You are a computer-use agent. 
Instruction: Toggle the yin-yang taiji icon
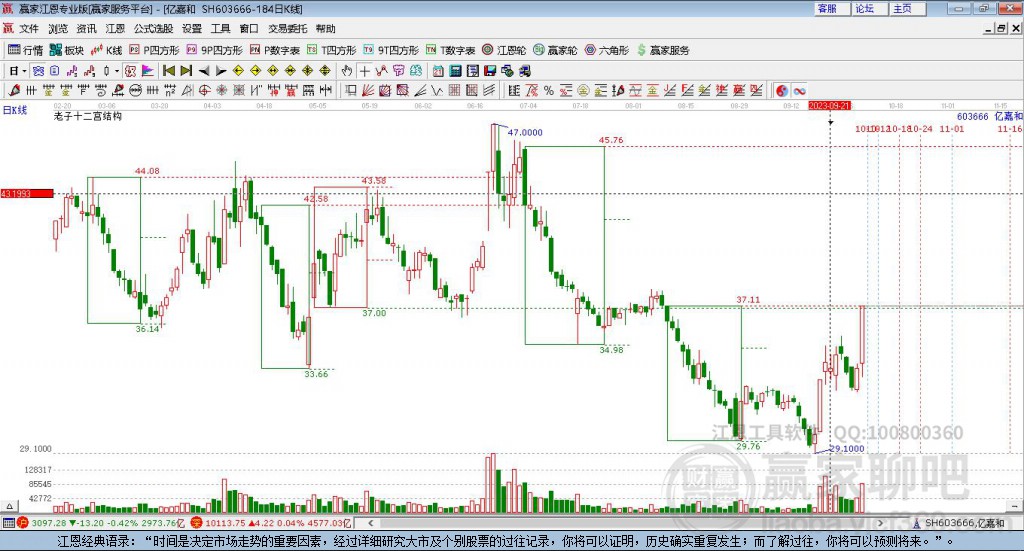point(781,91)
